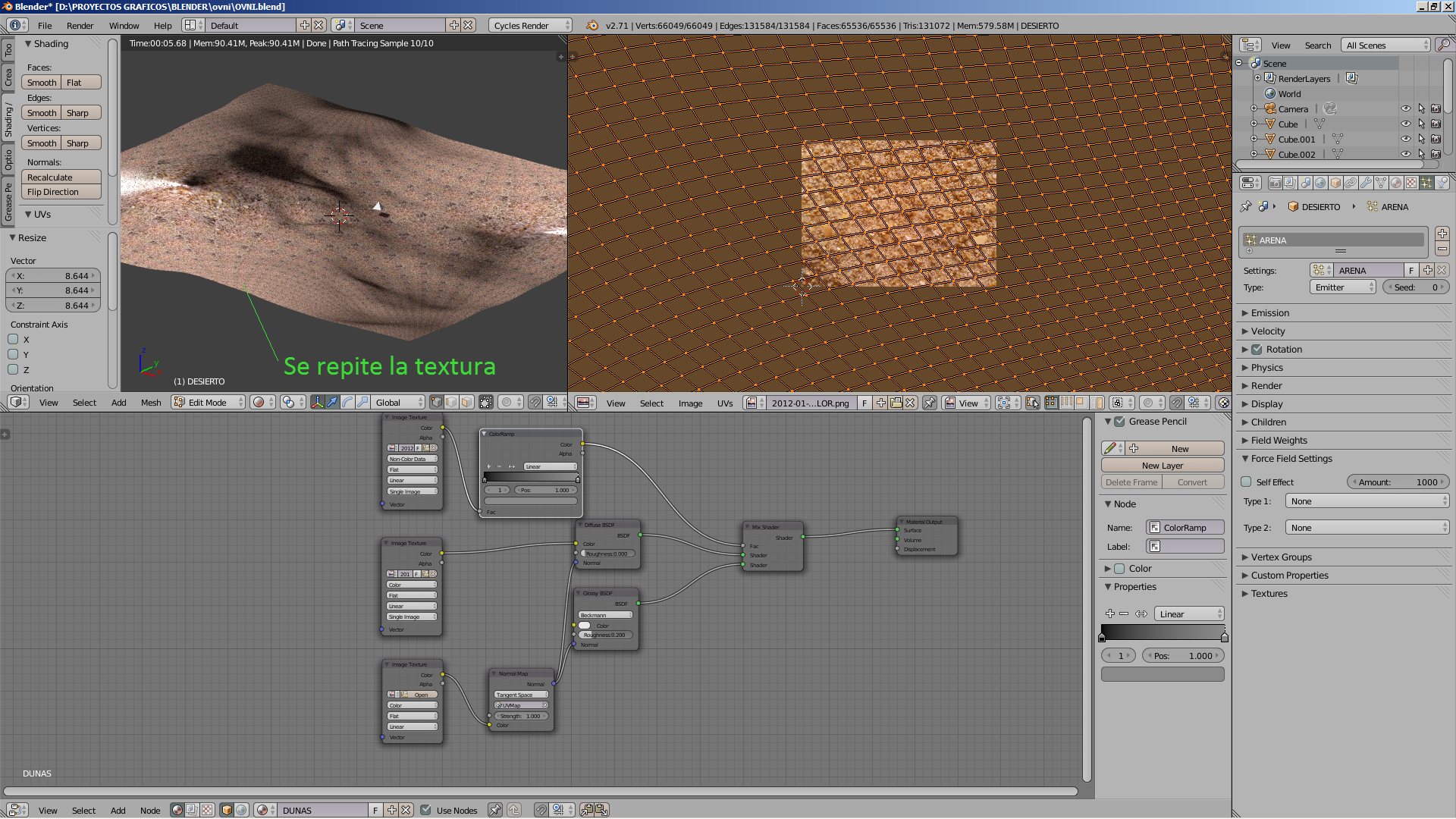1456x819 pixels.
Task: Open the Render properties camera tab
Action: (1276, 183)
